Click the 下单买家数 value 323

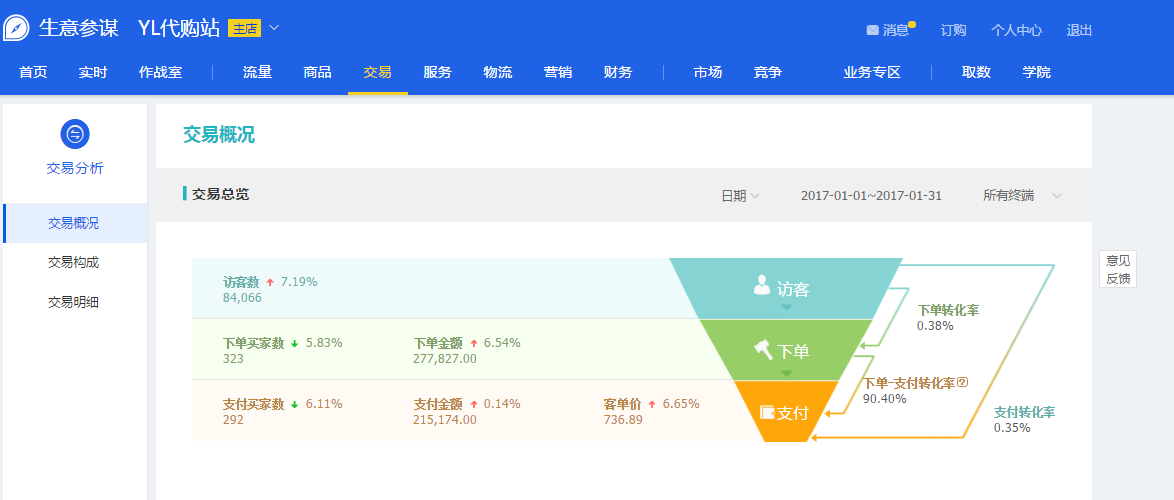click(x=233, y=359)
